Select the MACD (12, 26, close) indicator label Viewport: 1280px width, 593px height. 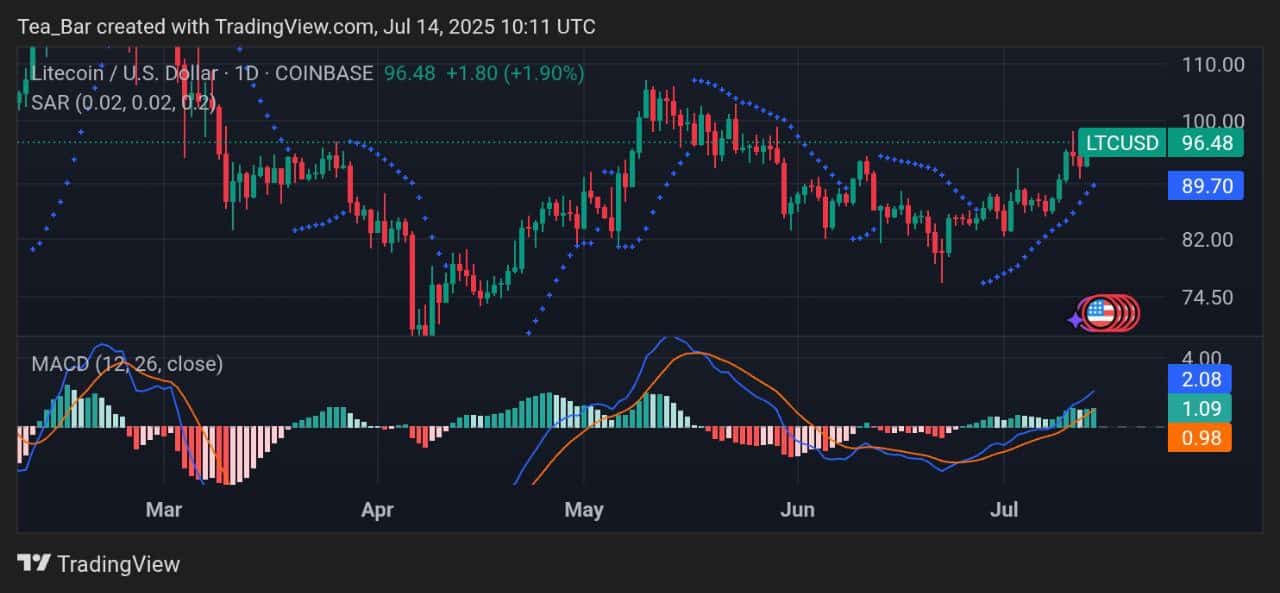click(127, 364)
